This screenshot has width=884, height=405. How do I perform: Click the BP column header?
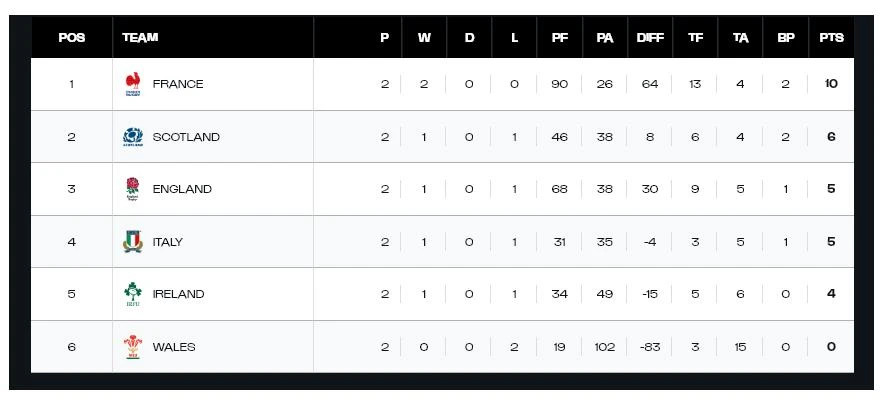[785, 38]
